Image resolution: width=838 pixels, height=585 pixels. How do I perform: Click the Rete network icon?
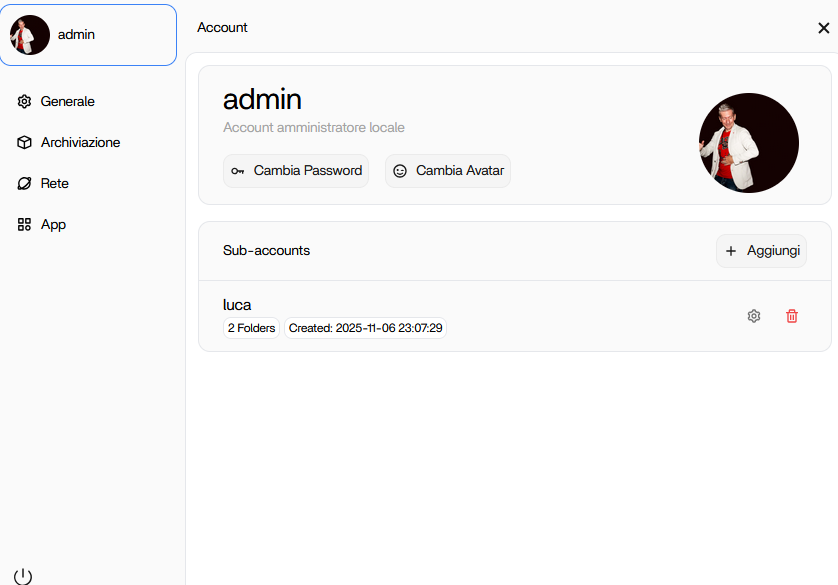[x=25, y=184]
